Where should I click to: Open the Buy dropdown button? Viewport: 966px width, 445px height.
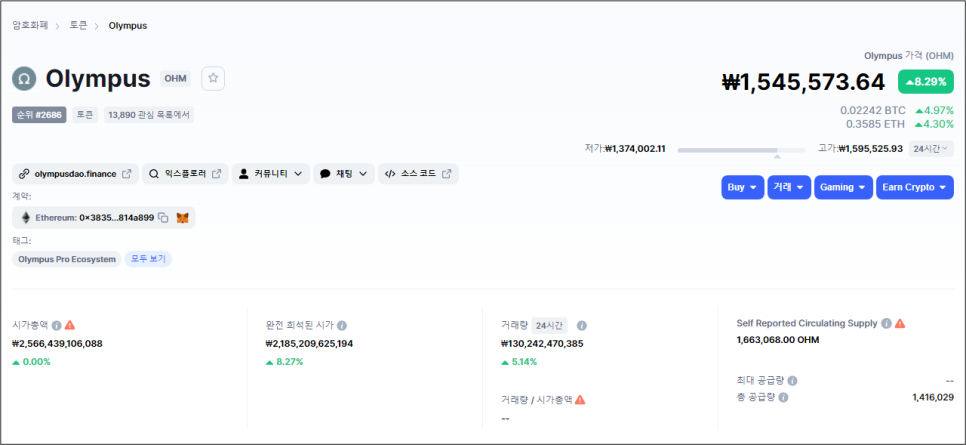(742, 187)
